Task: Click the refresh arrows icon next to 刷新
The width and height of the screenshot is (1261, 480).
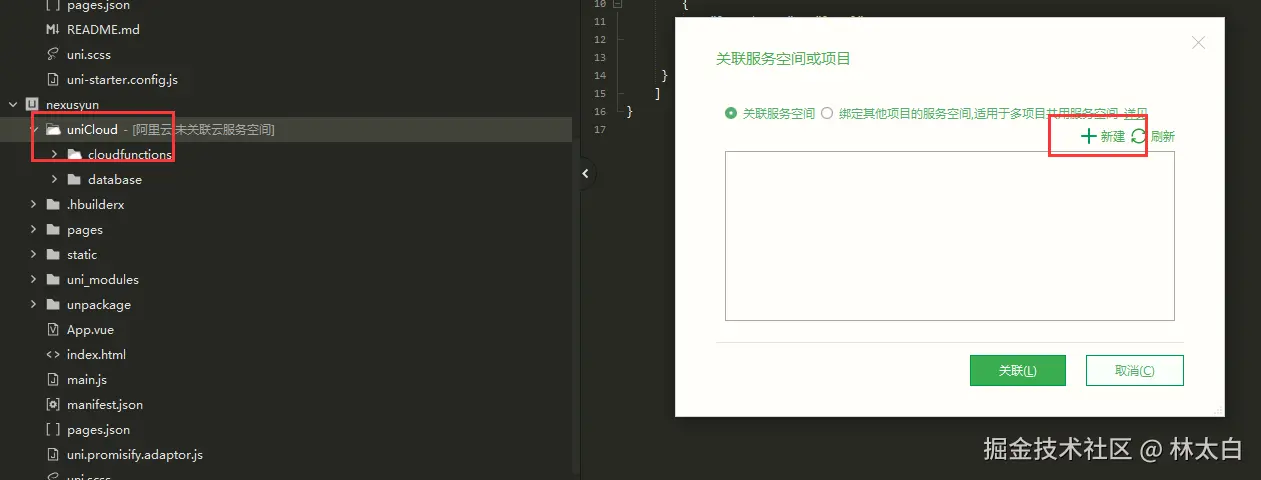Action: coord(1139,136)
